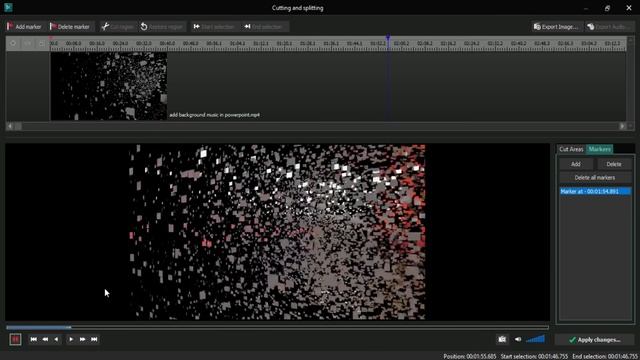
Task: Click the Start selection toolbar button
Action: [x=214, y=27]
